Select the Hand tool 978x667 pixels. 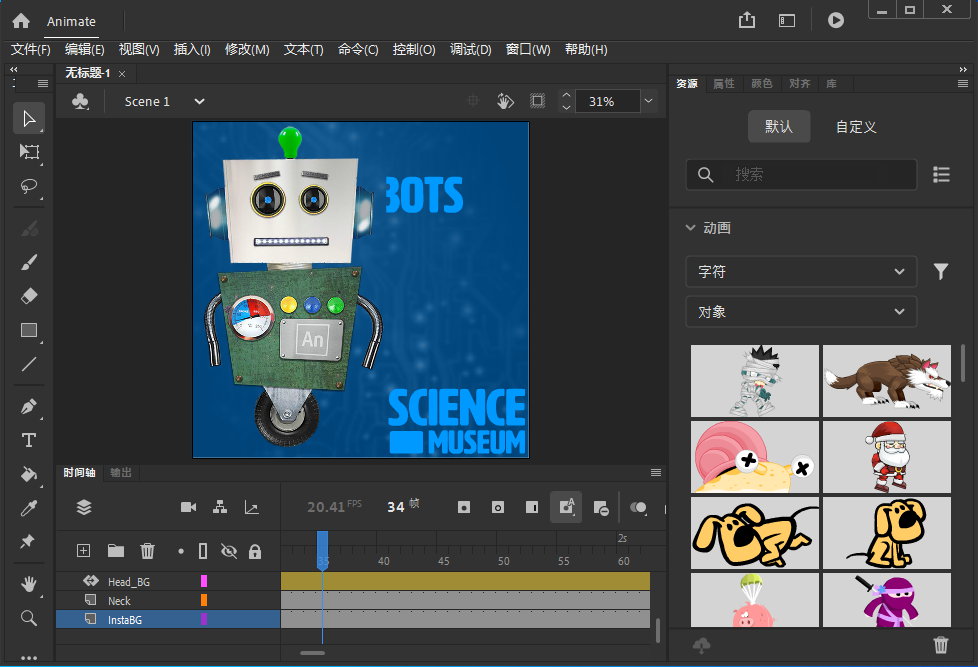tap(29, 584)
